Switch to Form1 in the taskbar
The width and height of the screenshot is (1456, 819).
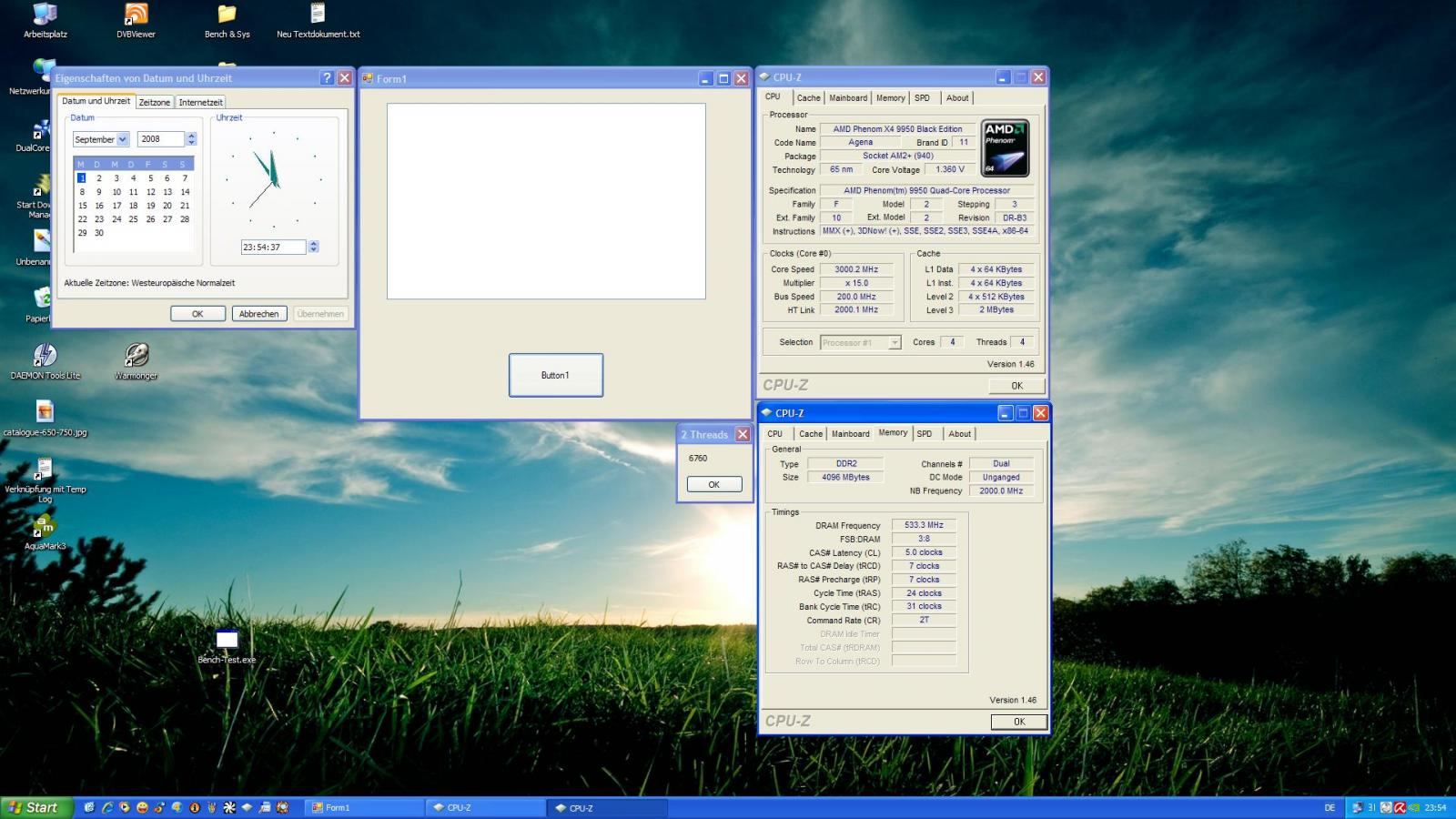(363, 807)
